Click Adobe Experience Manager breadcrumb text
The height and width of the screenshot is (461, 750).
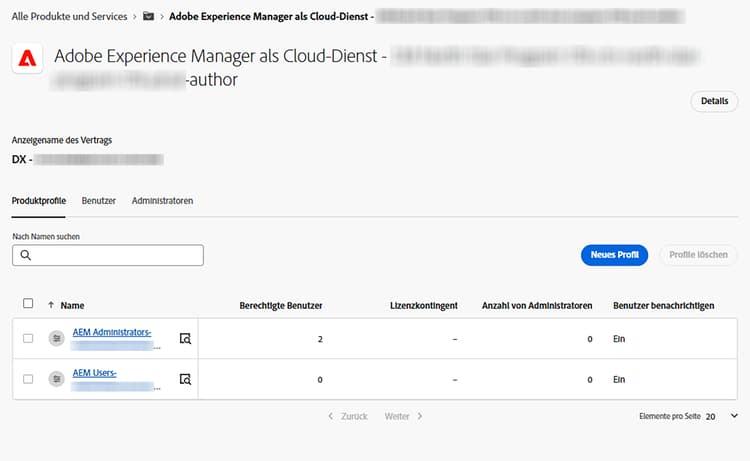(x=271, y=16)
